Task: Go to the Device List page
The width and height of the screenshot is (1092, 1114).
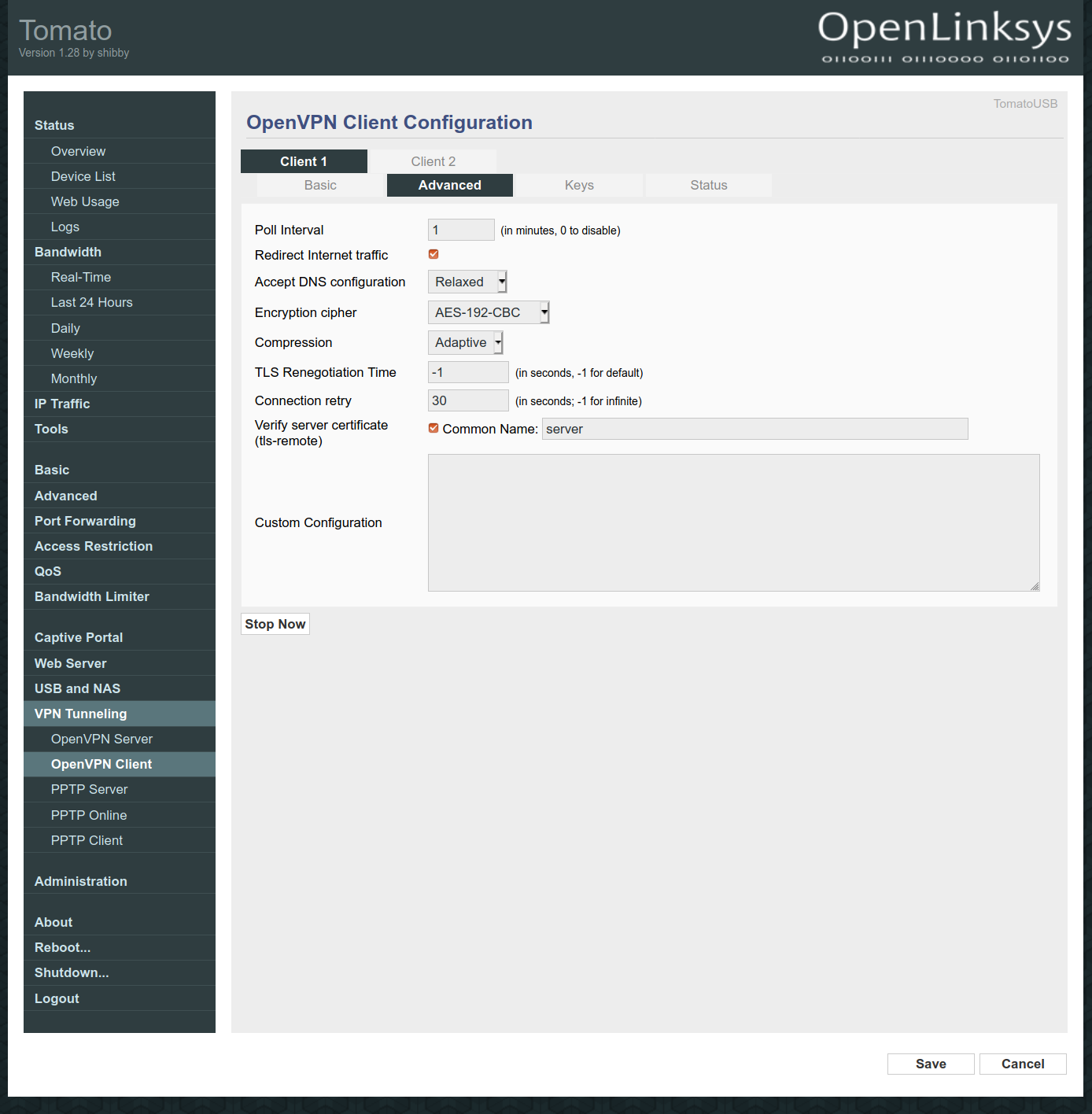Action: (83, 175)
